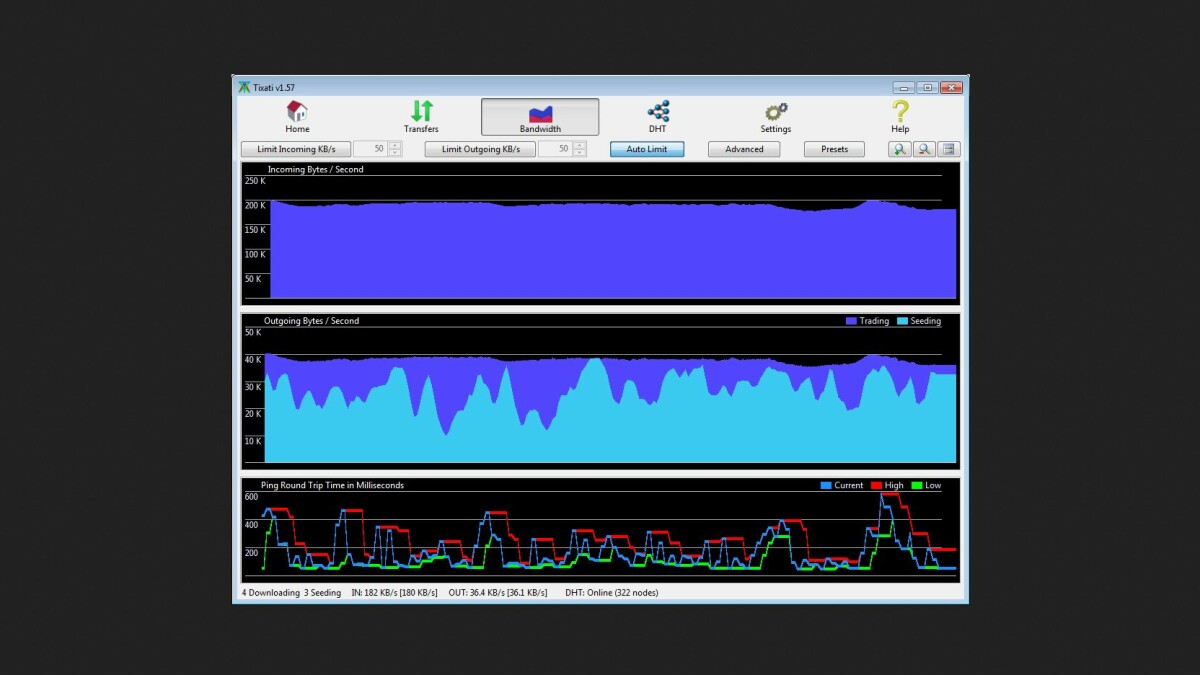Decrease the outgoing limit with the down stepper
The height and width of the screenshot is (675, 1200).
pyautogui.click(x=580, y=153)
